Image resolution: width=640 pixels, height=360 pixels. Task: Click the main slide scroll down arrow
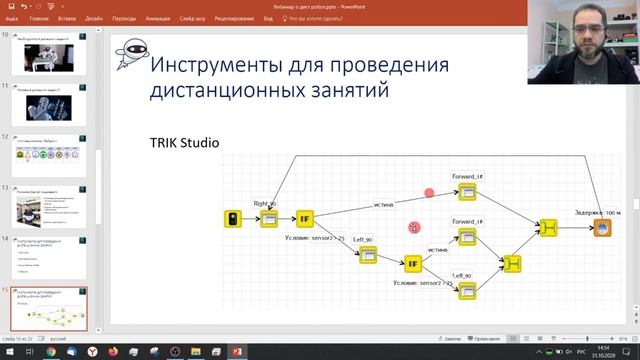coord(636,308)
